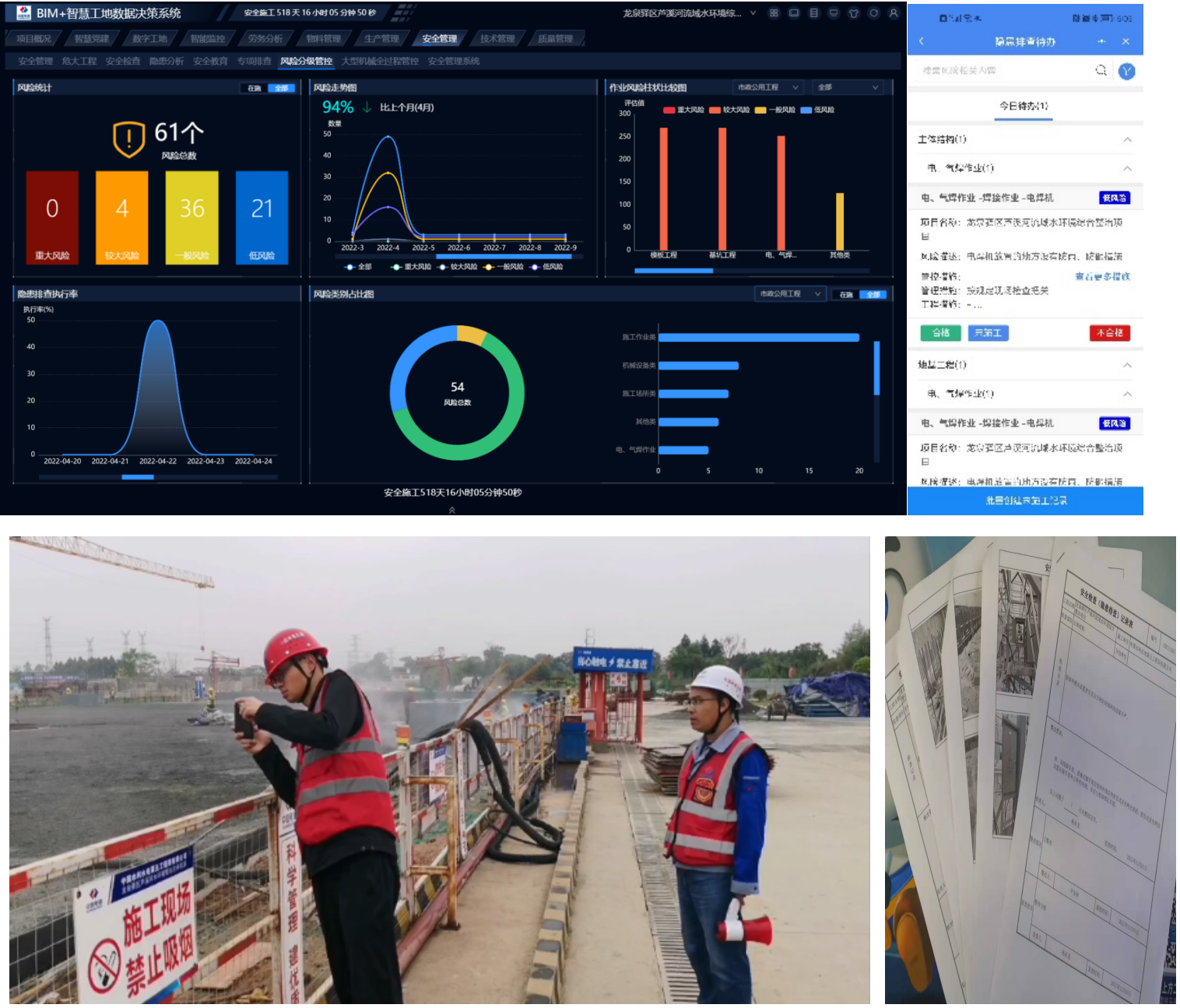Click 查看更多措施 link
Image resolution: width=1180 pixels, height=1008 pixels.
click(x=1102, y=276)
